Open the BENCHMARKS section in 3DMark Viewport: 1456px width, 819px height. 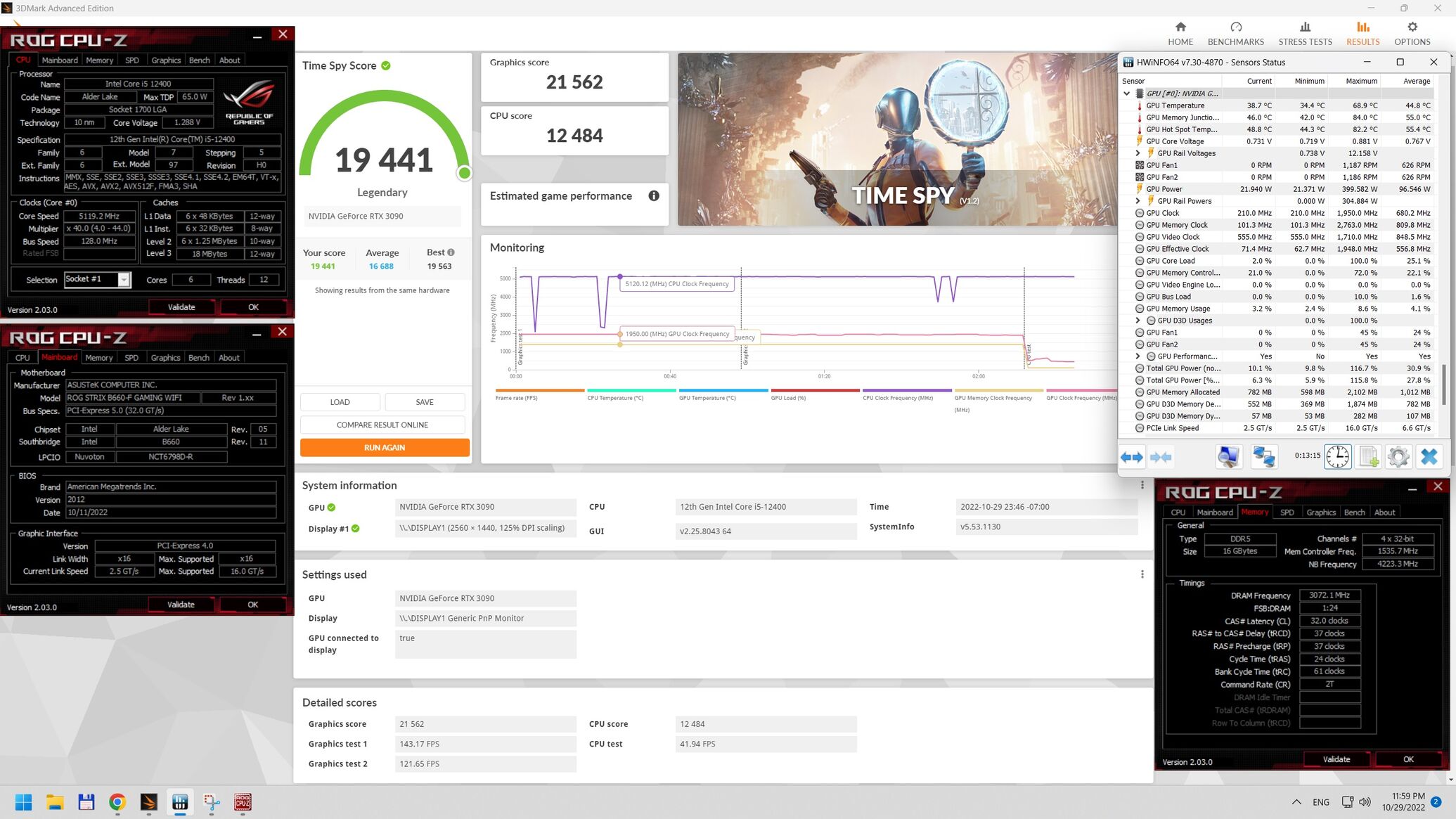click(1235, 33)
